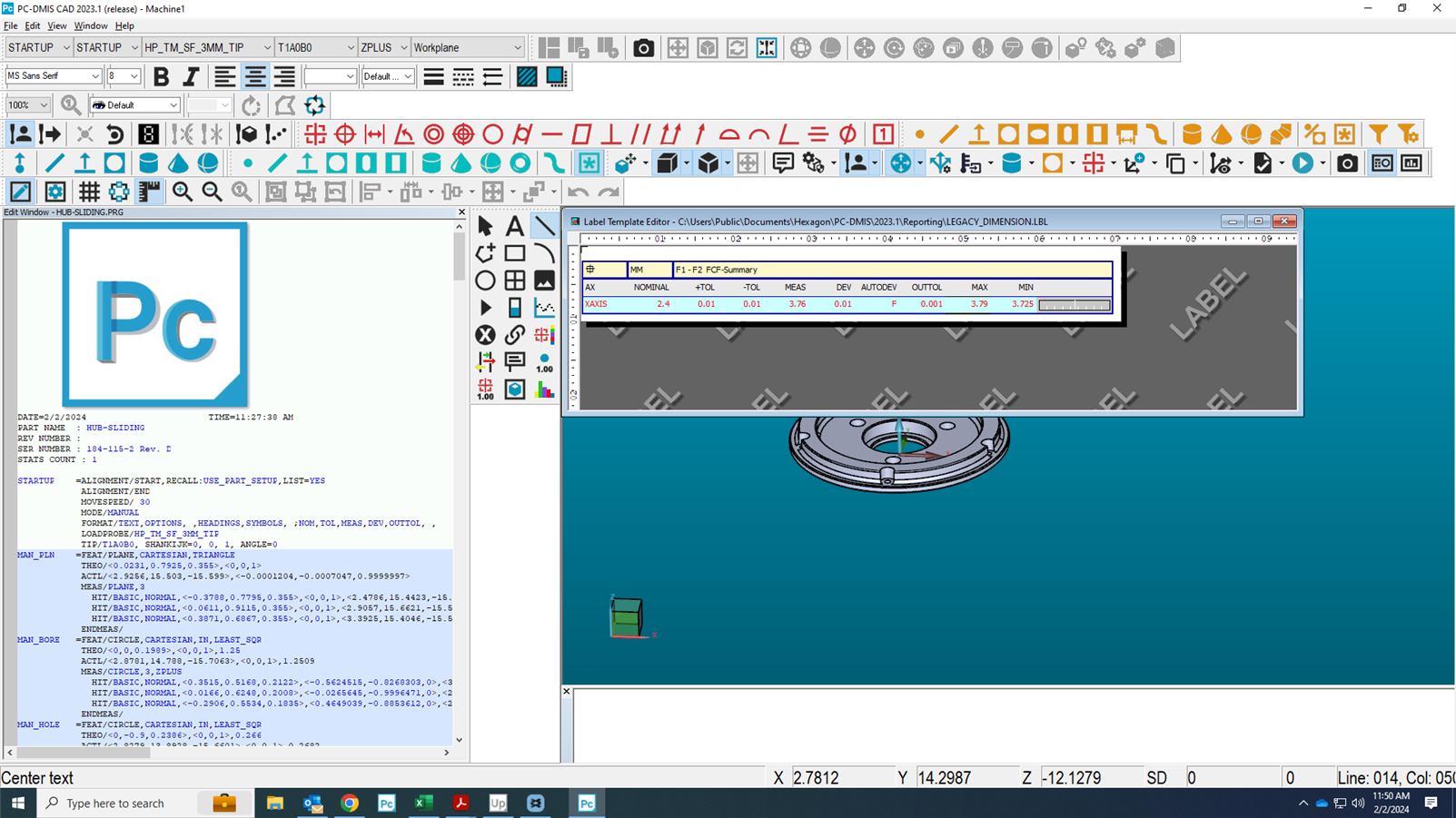1456x818 pixels.
Task: Click the XAXIS row label in the template
Action: [x=597, y=304]
